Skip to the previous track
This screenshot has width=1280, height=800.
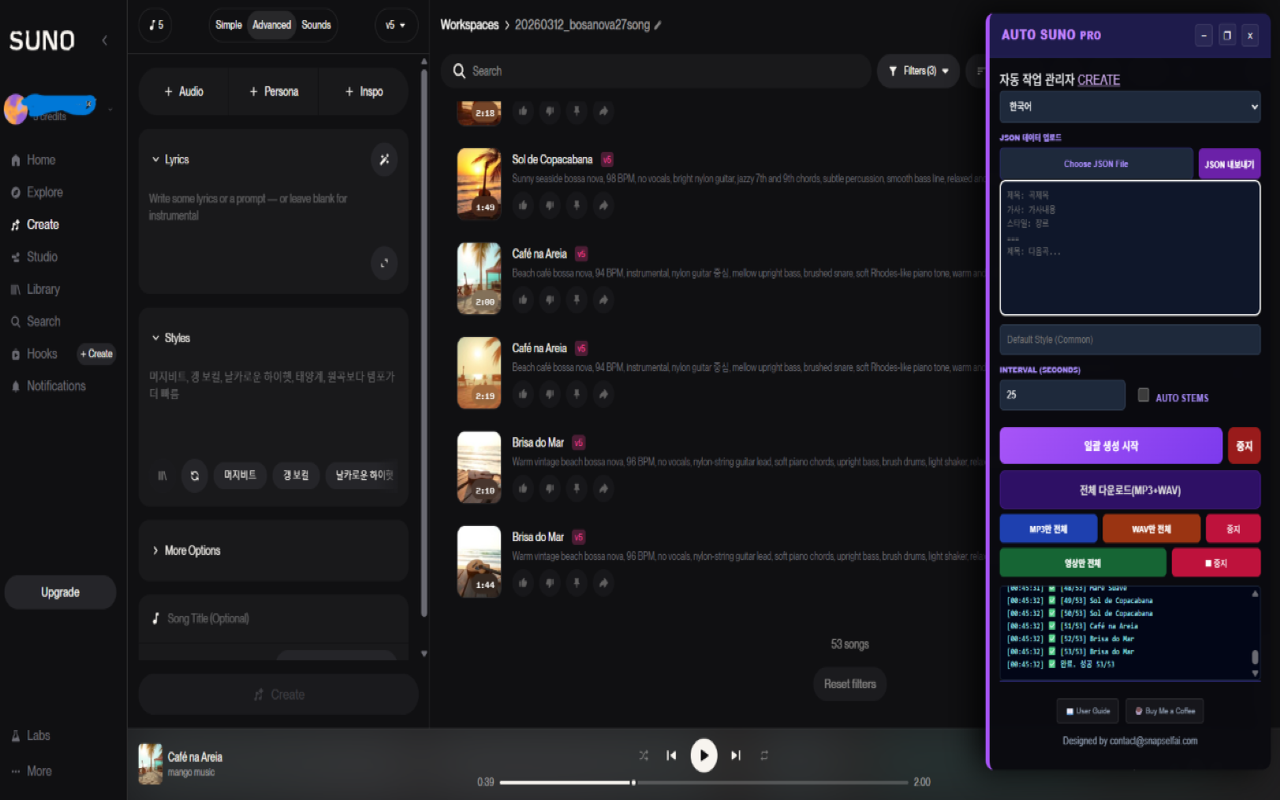coord(672,755)
